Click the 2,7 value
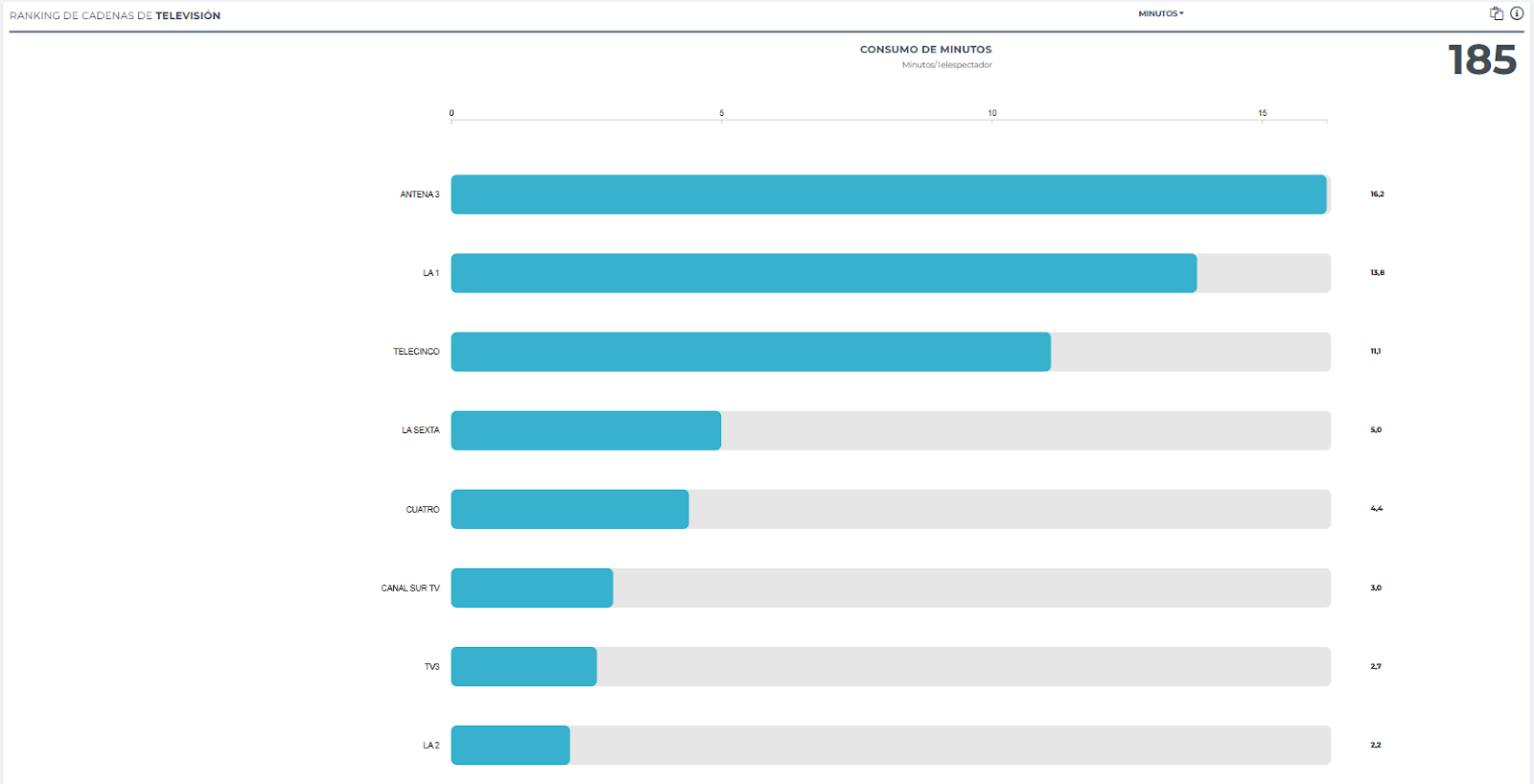This screenshot has width=1534, height=784. click(1376, 666)
